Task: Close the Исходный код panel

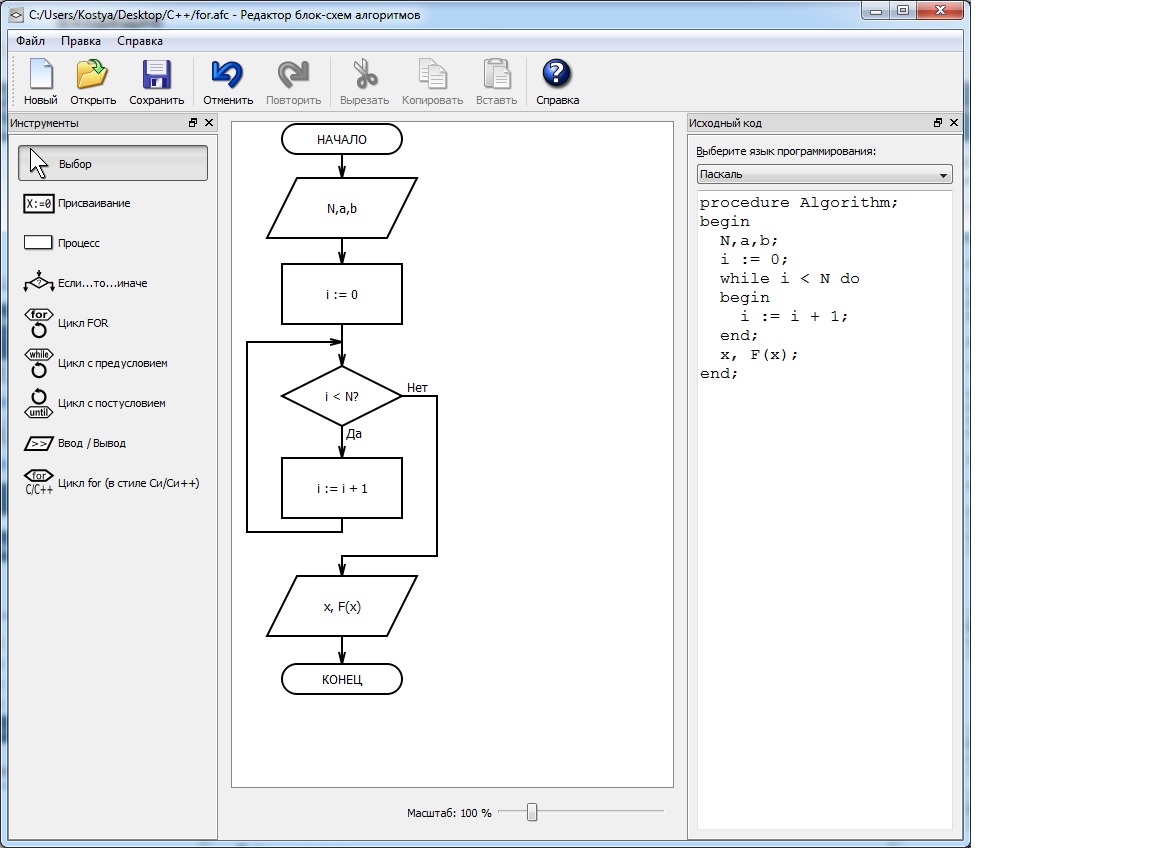Action: [x=954, y=123]
